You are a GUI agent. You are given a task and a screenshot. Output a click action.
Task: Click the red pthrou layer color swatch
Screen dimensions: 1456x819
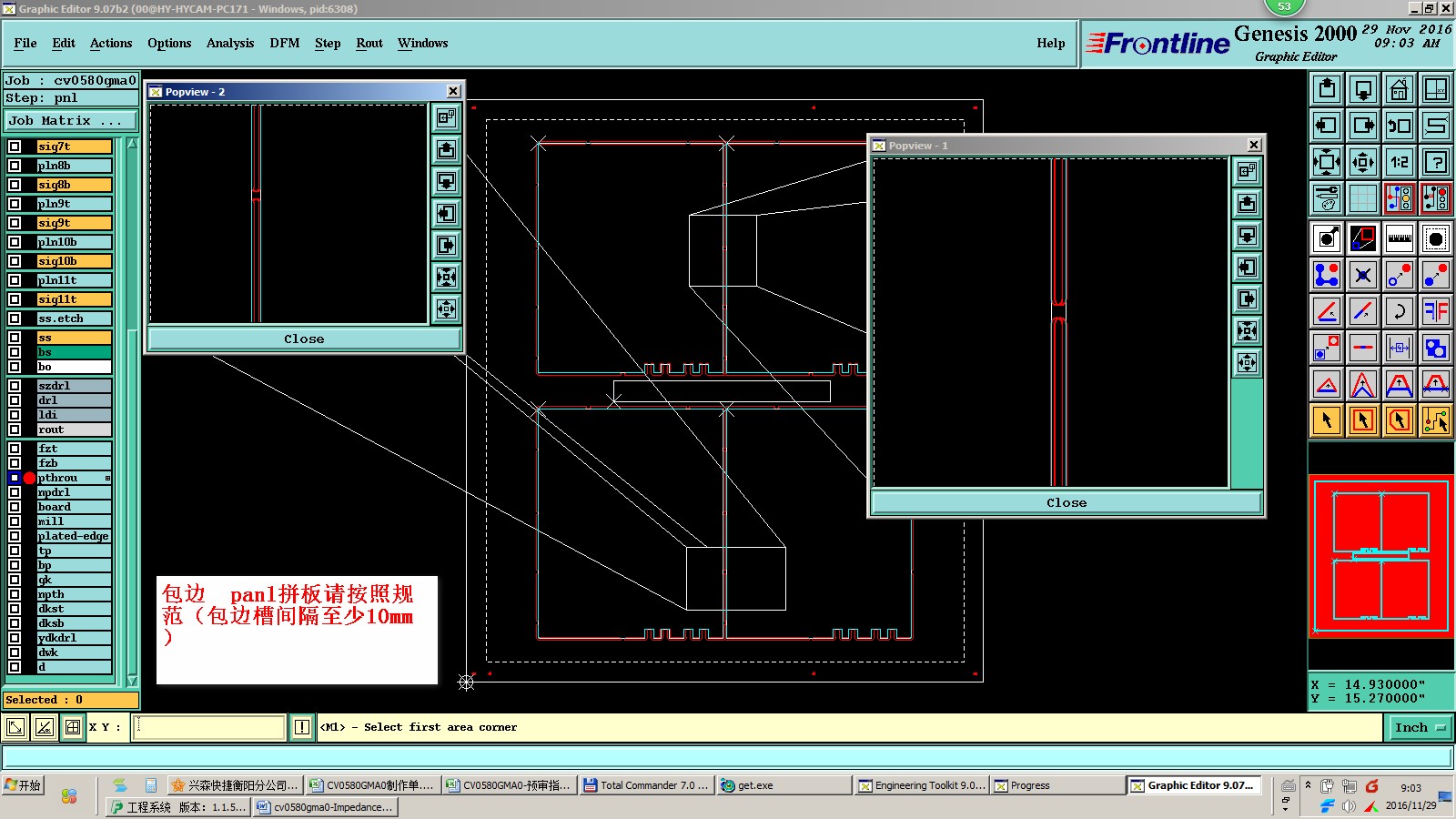(x=29, y=478)
